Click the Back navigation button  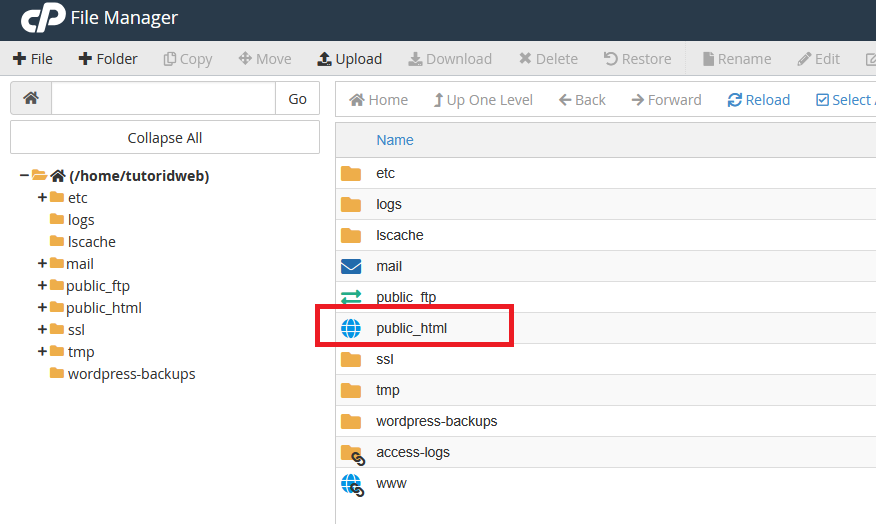582,100
